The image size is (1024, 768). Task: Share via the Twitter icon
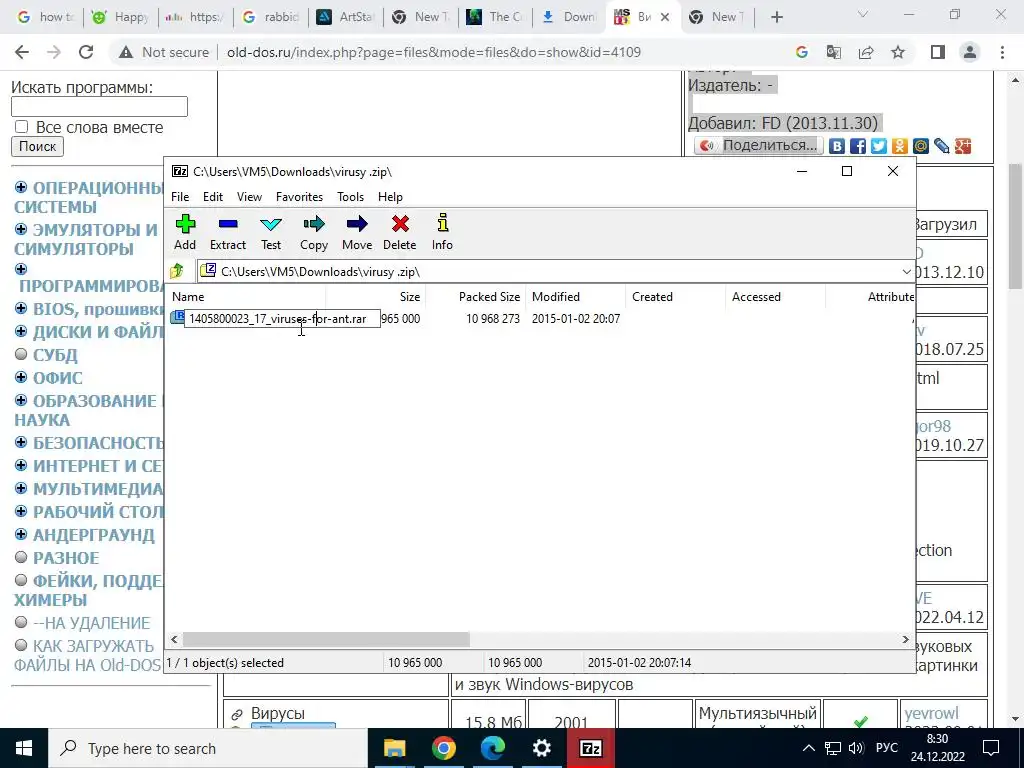pyautogui.click(x=878, y=146)
